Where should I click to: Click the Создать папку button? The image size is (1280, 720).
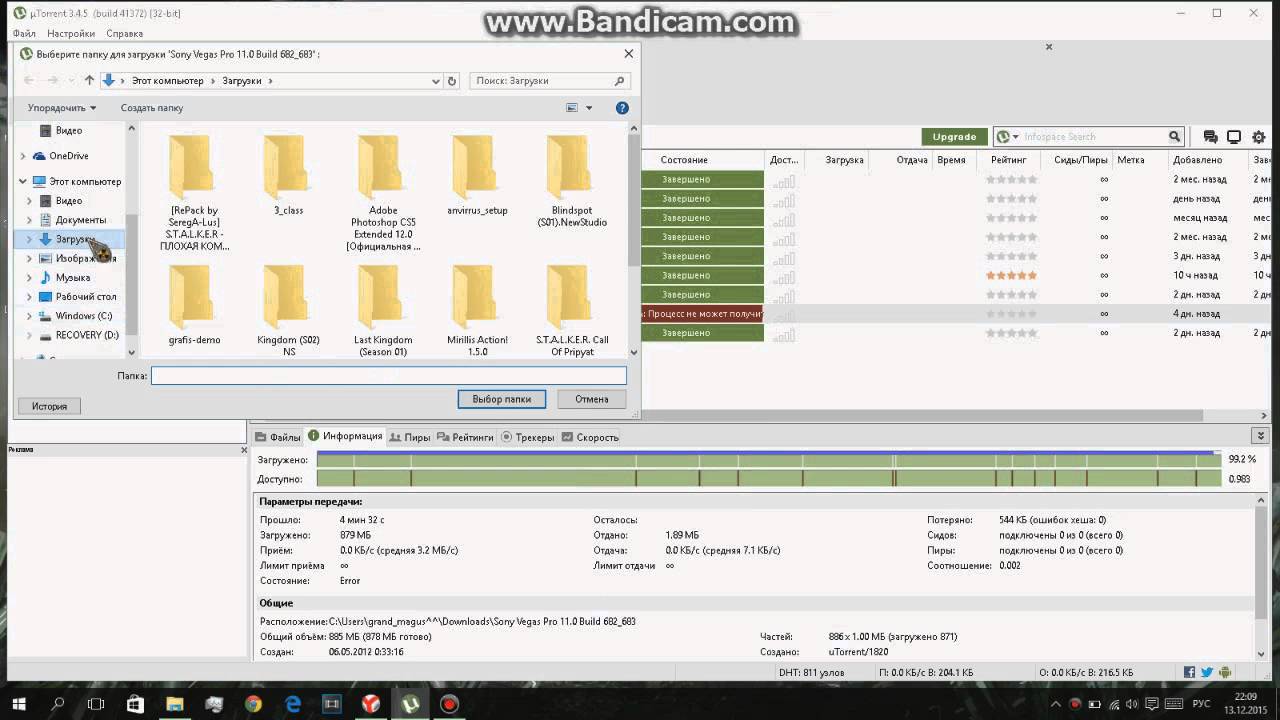click(x=152, y=108)
